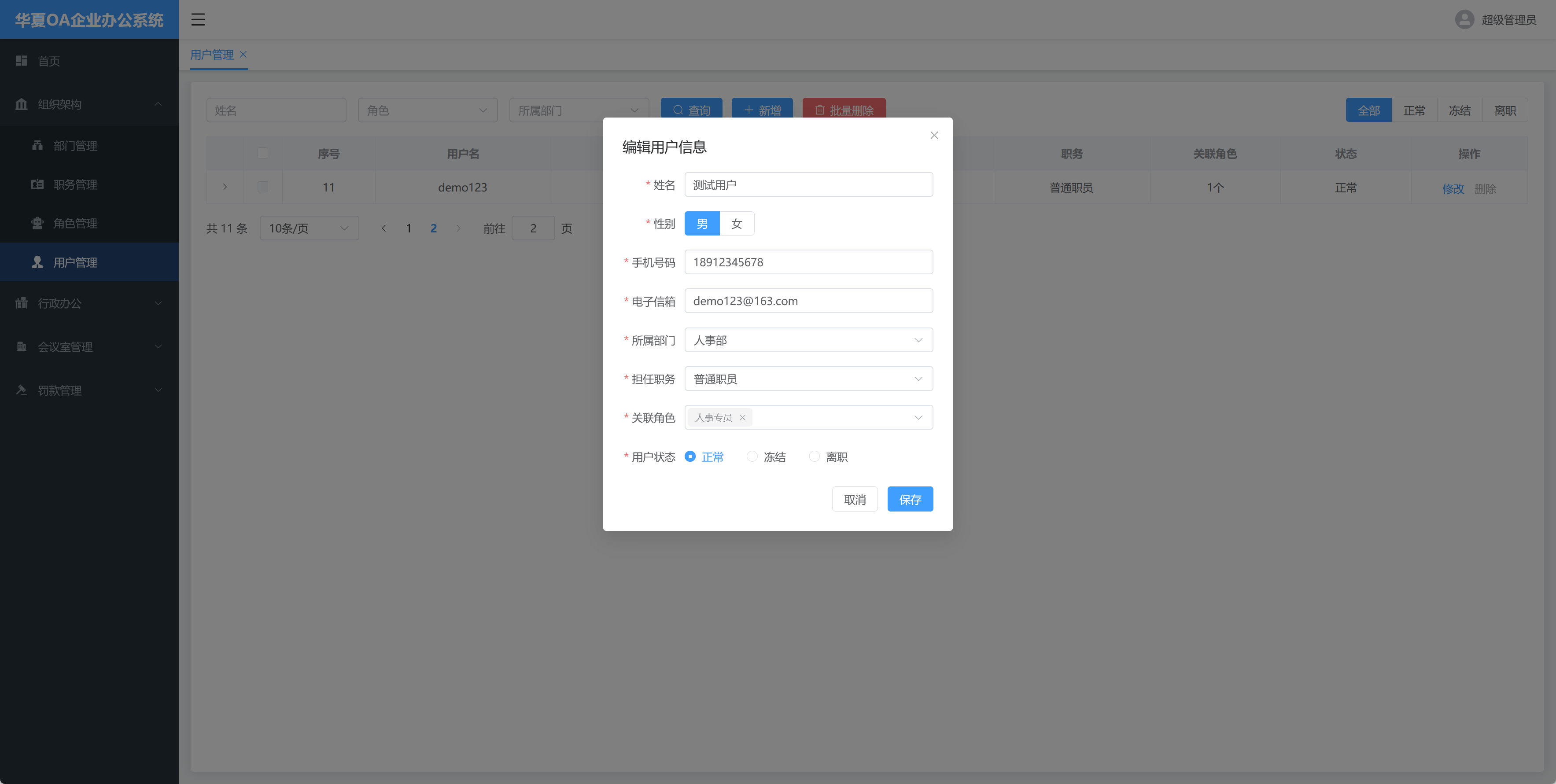
Task: Click the hamburger menu collapse icon
Action: (198, 19)
